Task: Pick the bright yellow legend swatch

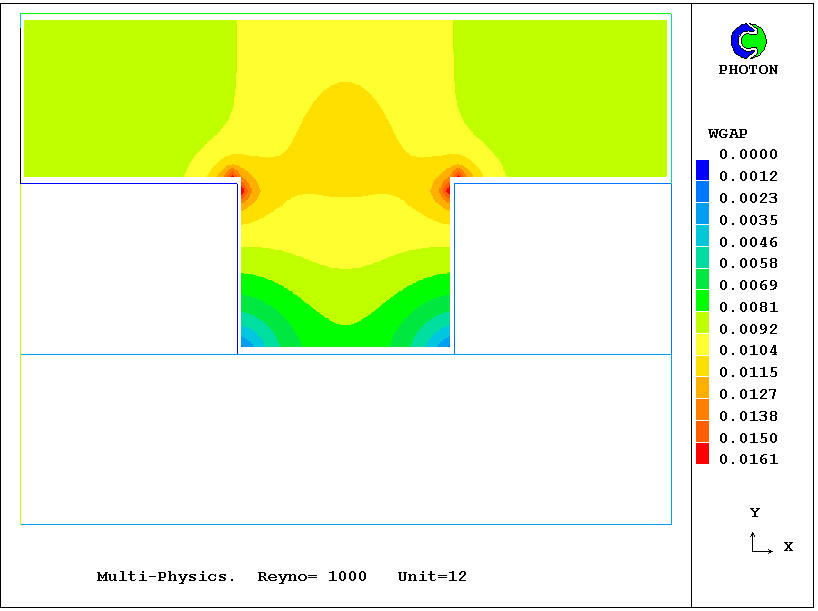Action: (x=702, y=345)
